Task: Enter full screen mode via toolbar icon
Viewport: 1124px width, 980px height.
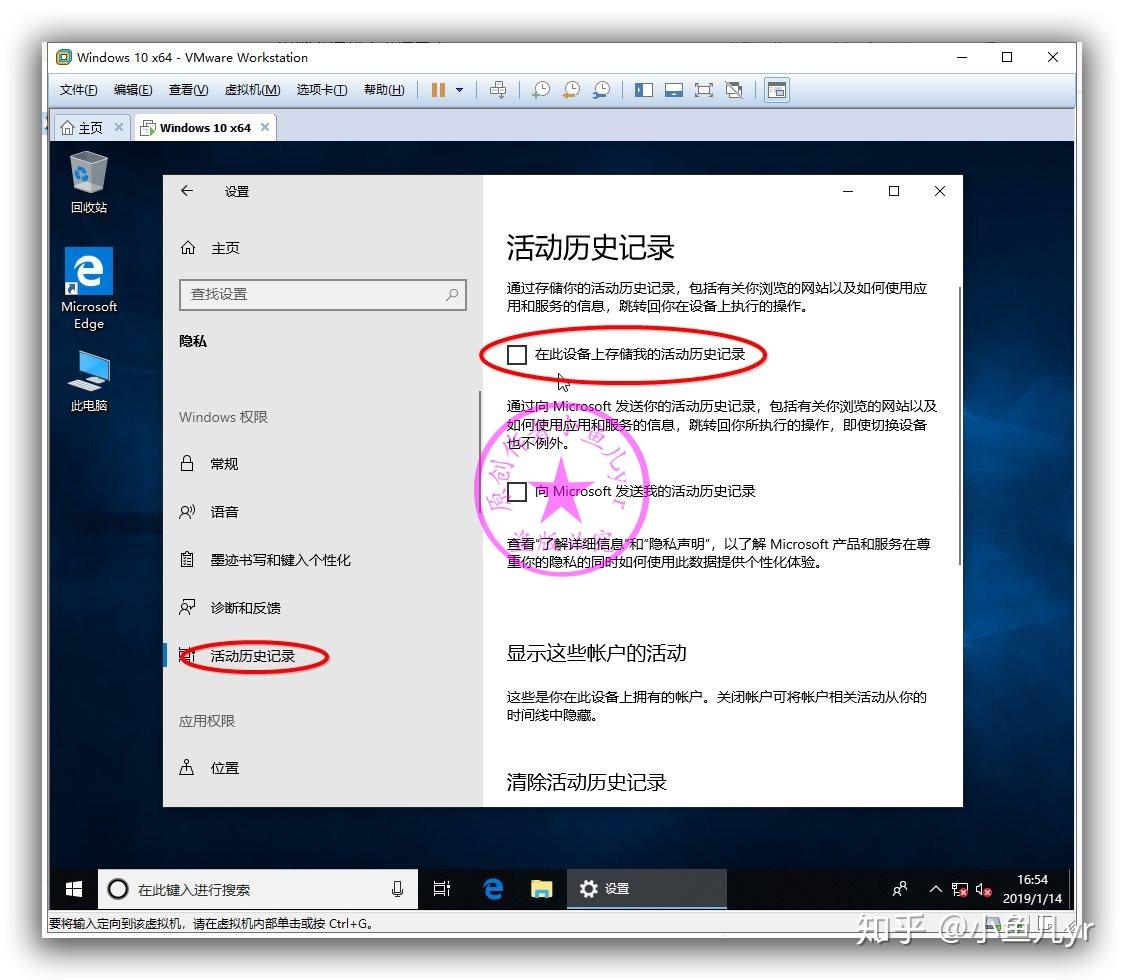Action: tap(704, 90)
